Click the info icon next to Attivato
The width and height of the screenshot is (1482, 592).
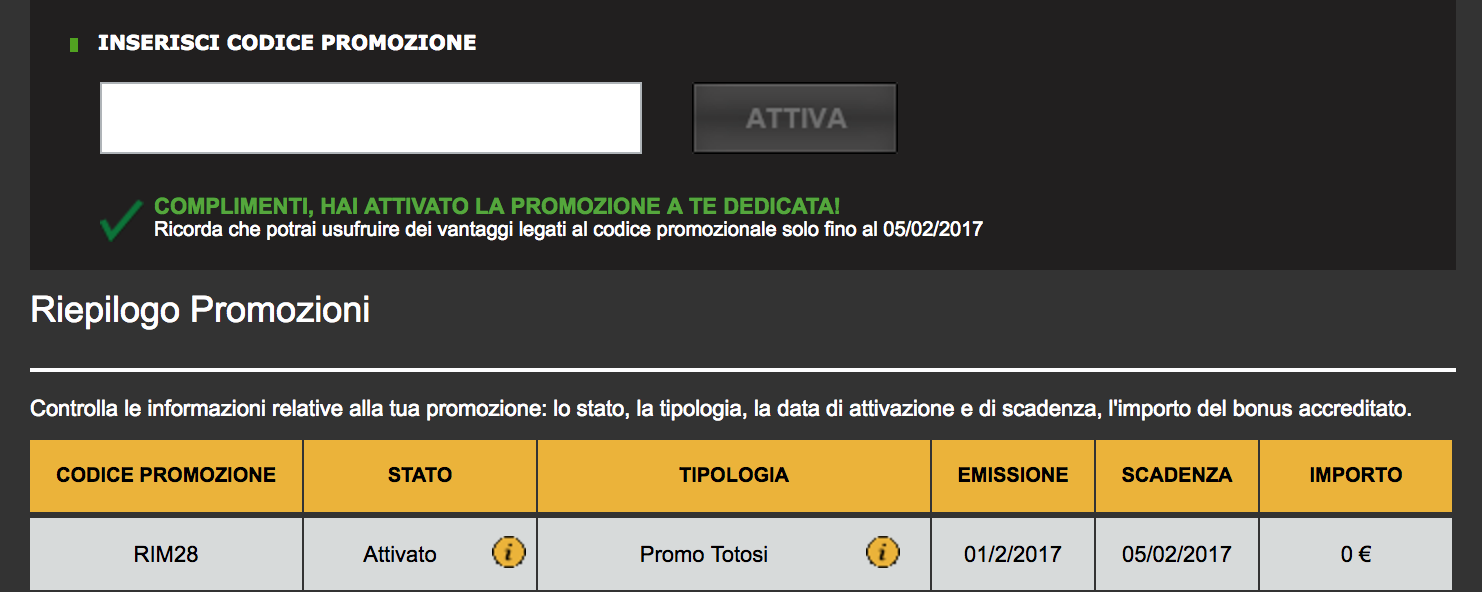(509, 552)
